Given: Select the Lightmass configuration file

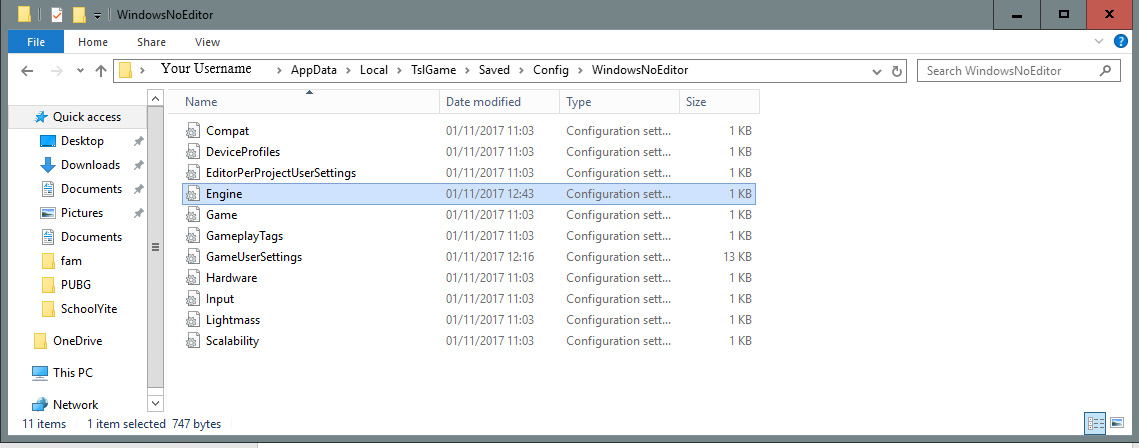Looking at the screenshot, I should pyautogui.click(x=469, y=319).
